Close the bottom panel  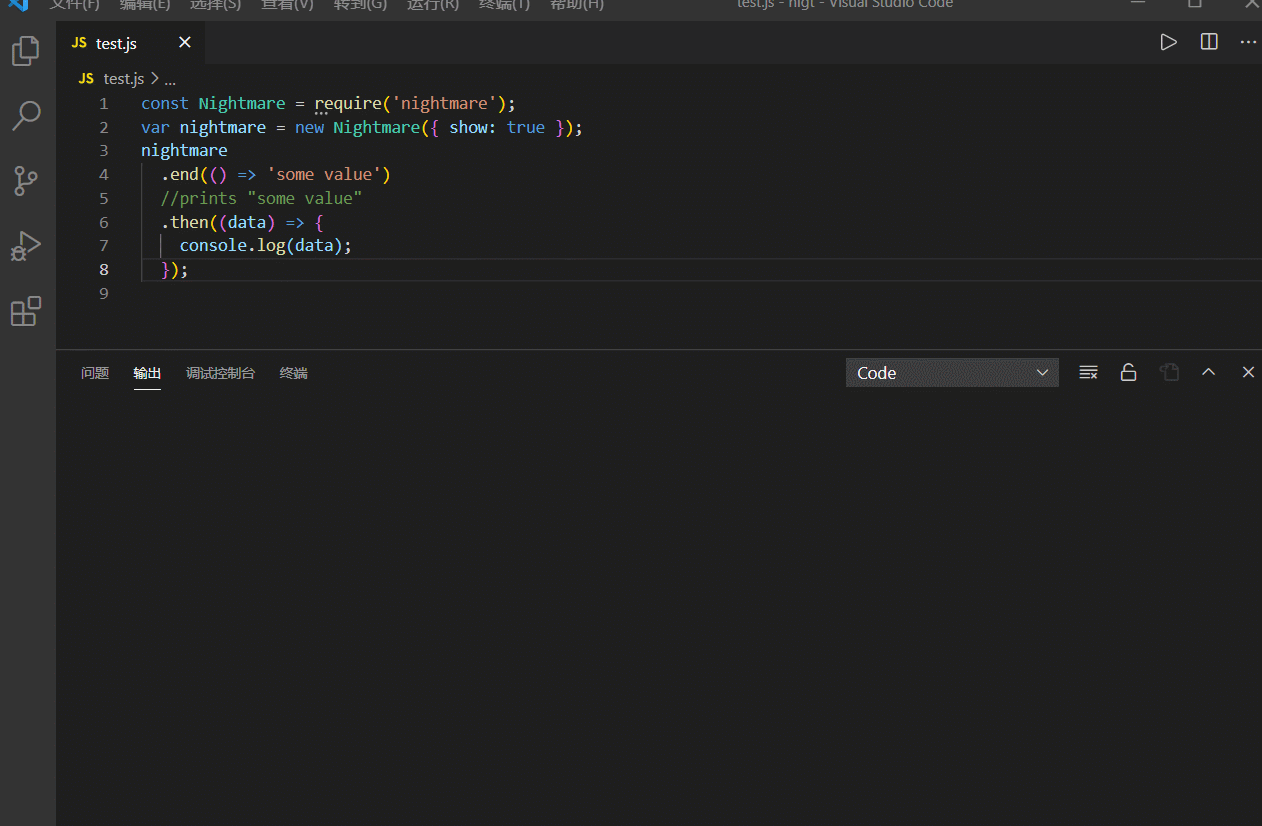[x=1248, y=372]
